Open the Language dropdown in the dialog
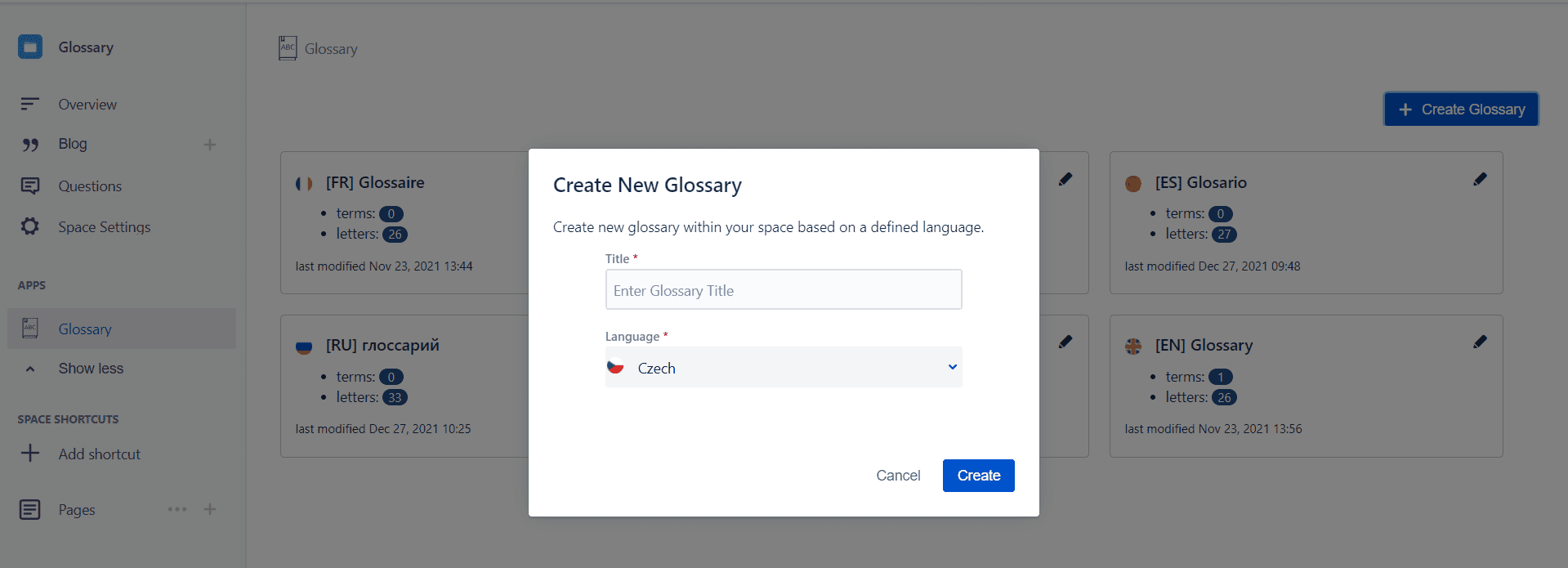Viewport: 1568px width, 568px height. (950, 367)
